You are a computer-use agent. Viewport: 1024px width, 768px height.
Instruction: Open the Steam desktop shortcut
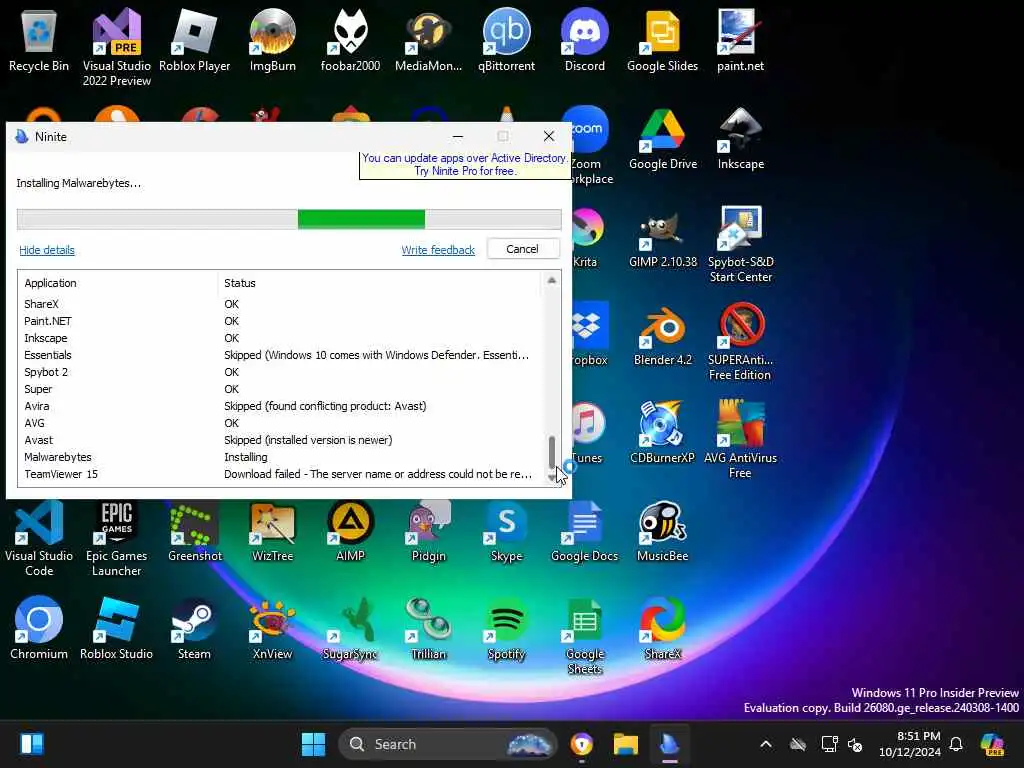(x=194, y=628)
